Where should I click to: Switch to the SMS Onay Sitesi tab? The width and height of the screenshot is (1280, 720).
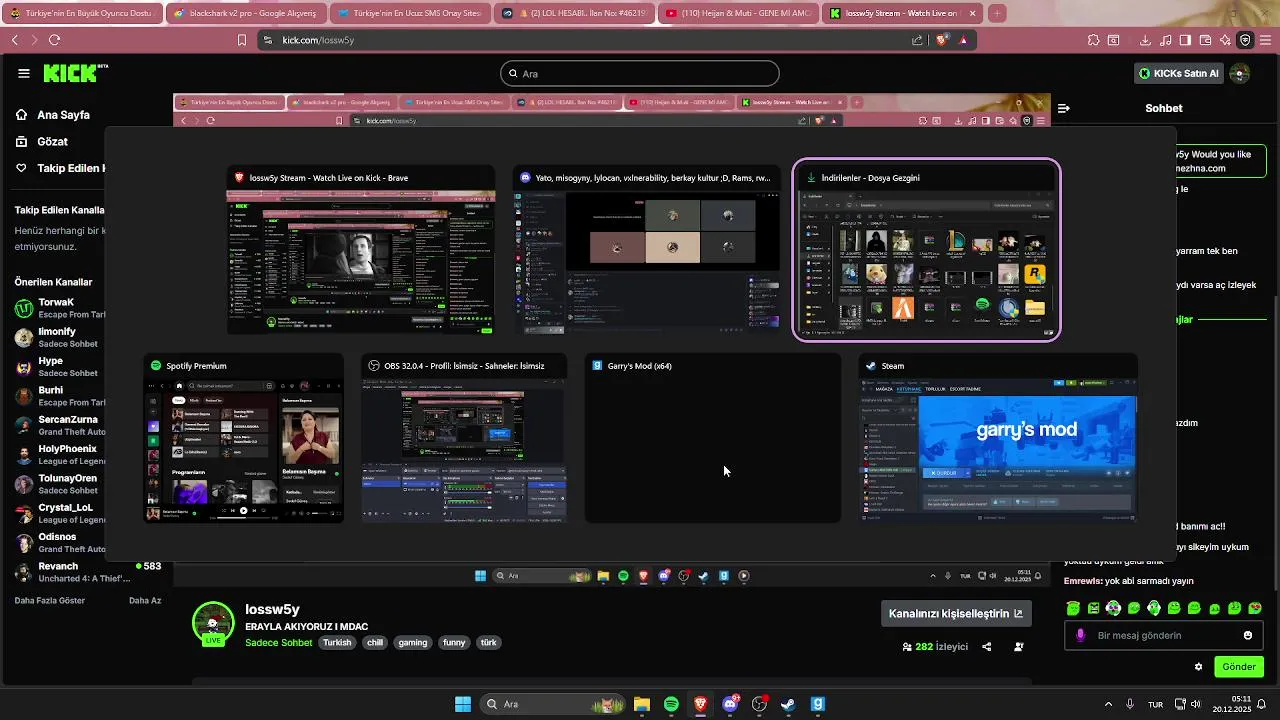point(410,14)
